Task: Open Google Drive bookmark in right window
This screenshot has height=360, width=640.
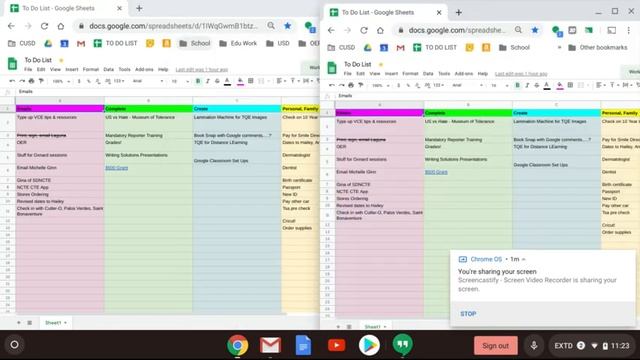Action: click(x=368, y=48)
